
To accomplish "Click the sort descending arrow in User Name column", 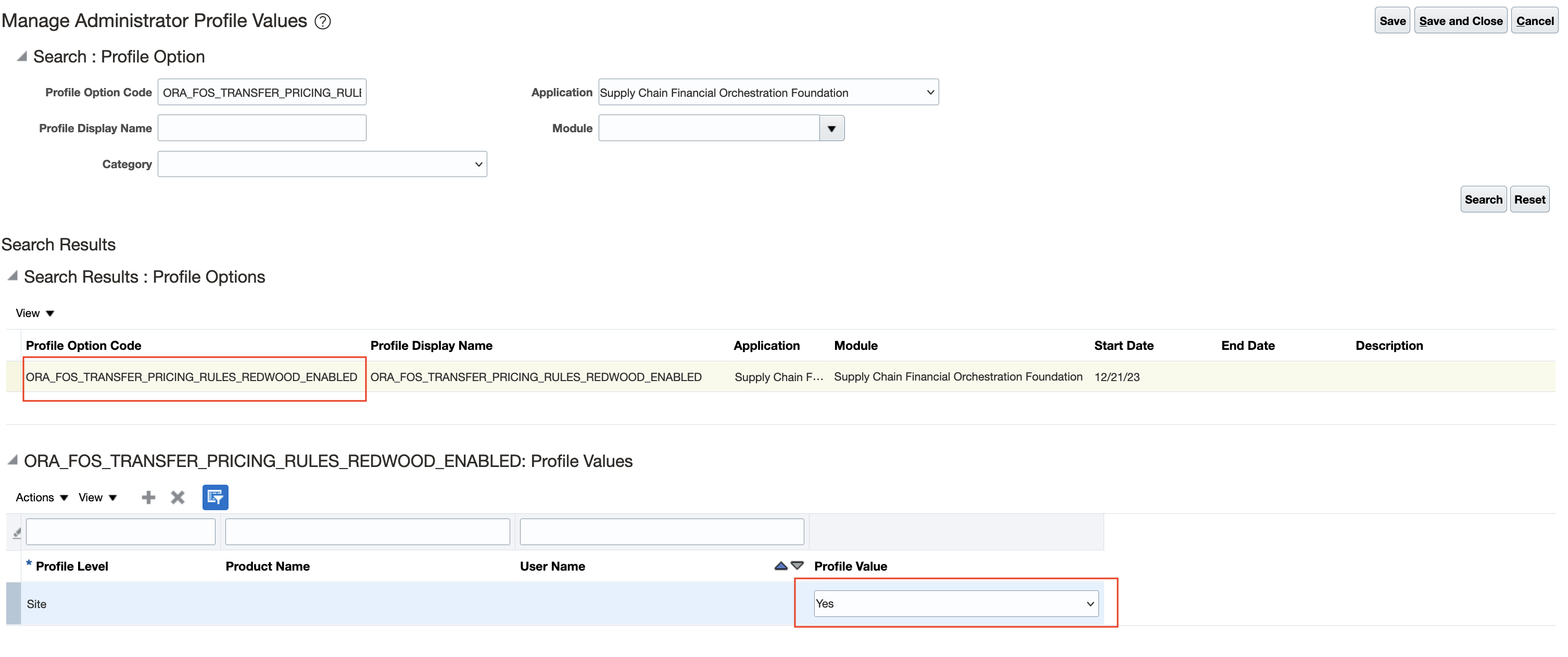I will tap(798, 566).
